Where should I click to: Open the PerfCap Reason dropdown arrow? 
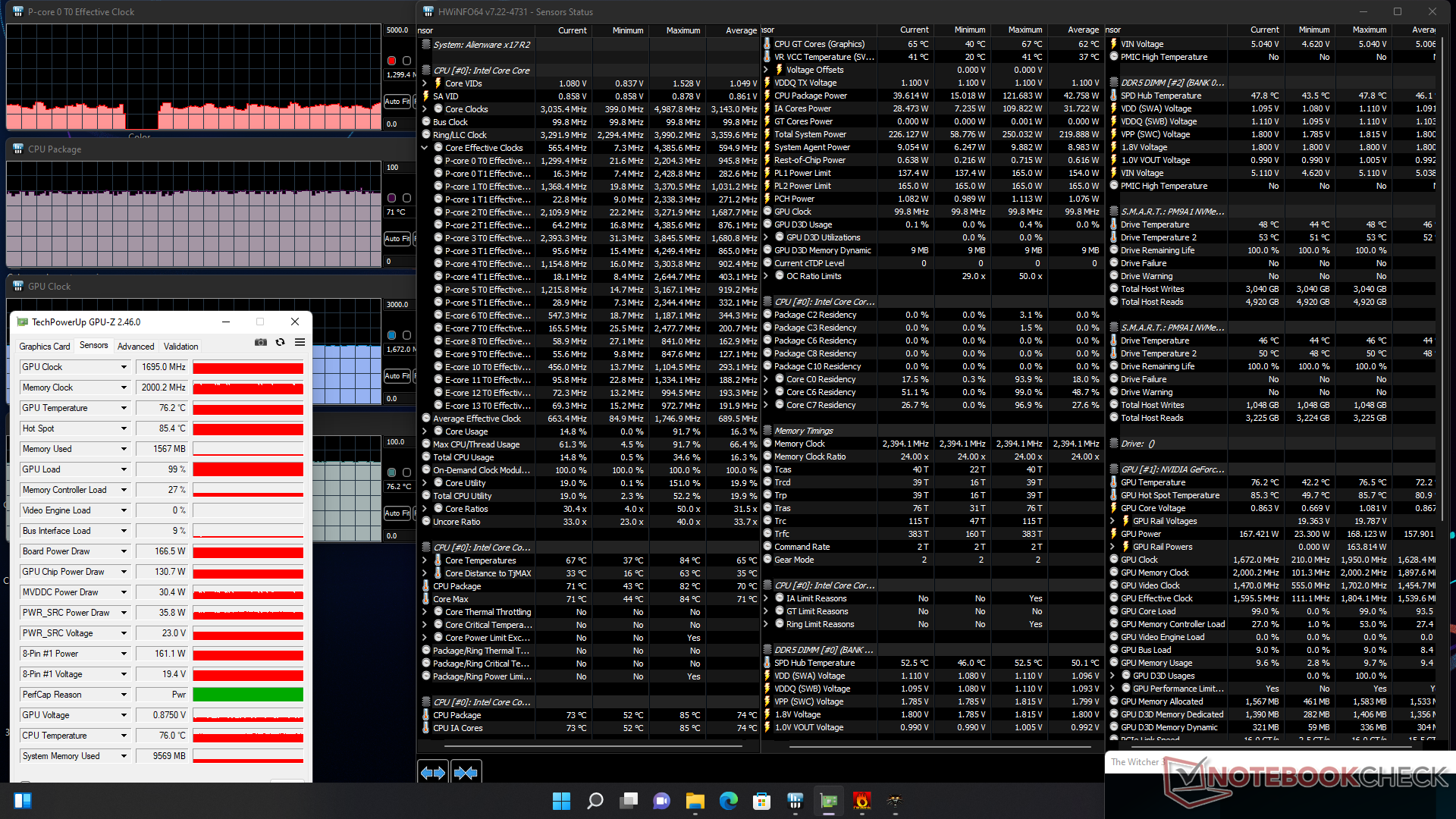[124, 695]
